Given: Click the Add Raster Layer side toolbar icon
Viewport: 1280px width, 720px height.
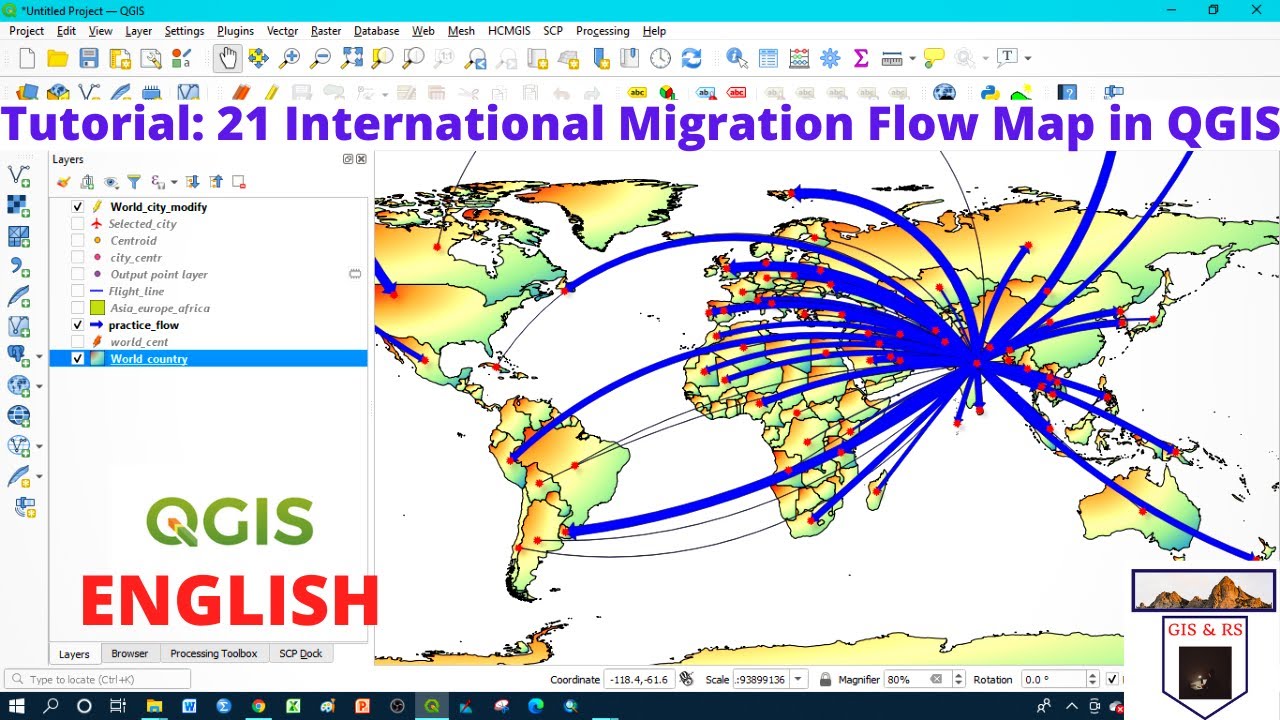Looking at the screenshot, I should tap(19, 206).
